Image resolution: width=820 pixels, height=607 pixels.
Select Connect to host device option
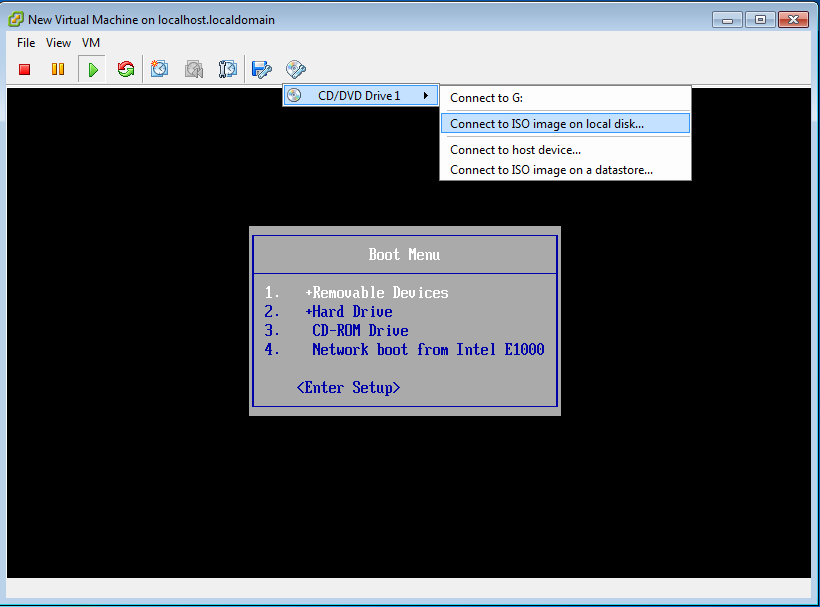pyautogui.click(x=565, y=150)
